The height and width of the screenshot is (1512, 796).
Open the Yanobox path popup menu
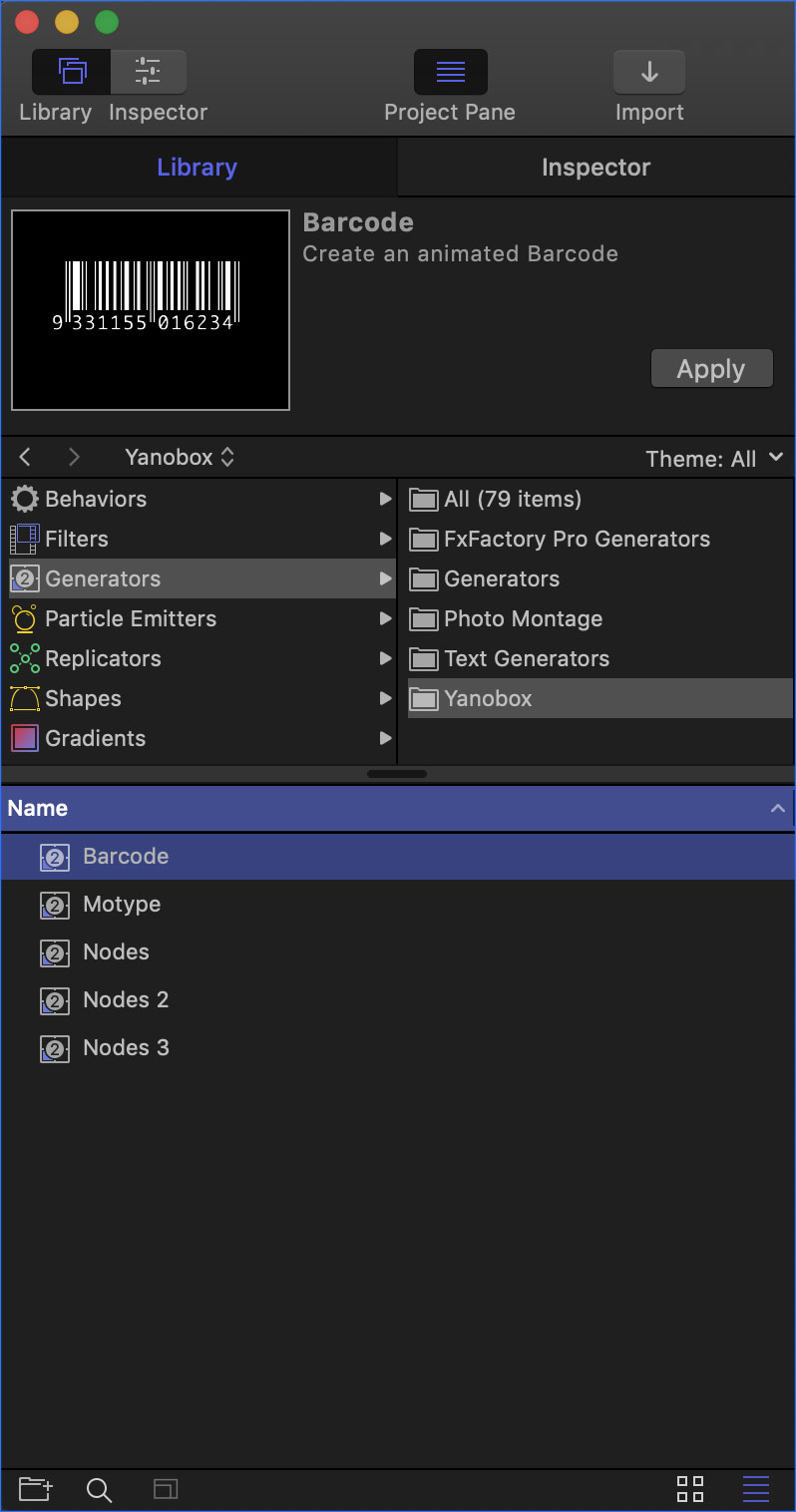coord(180,458)
